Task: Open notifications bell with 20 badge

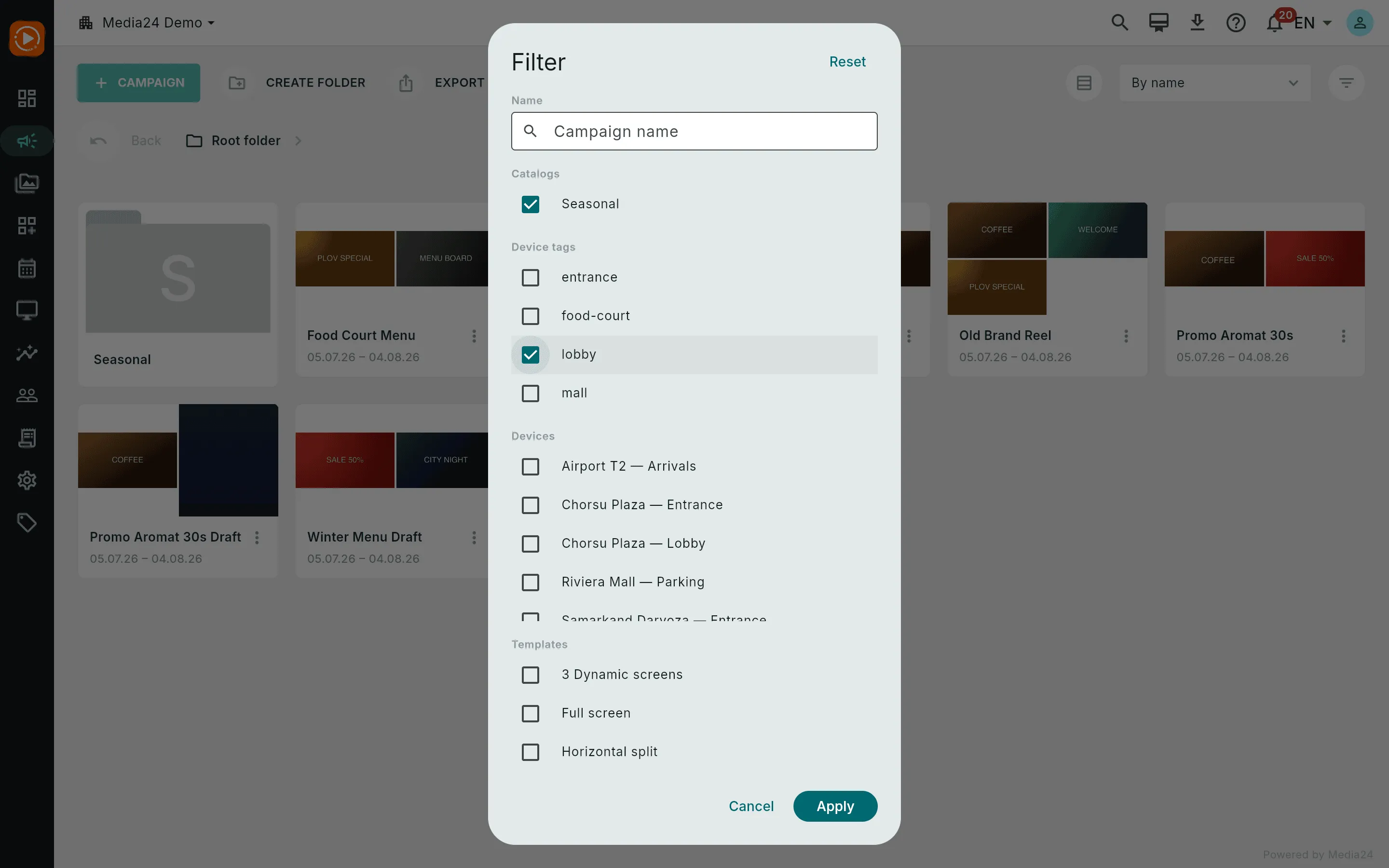Action: pos(1275,22)
